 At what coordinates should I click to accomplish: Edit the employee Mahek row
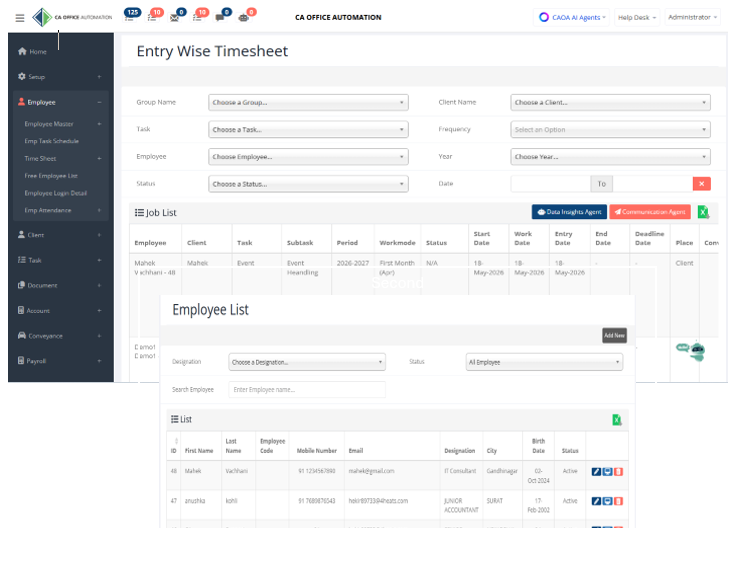pyautogui.click(x=596, y=472)
